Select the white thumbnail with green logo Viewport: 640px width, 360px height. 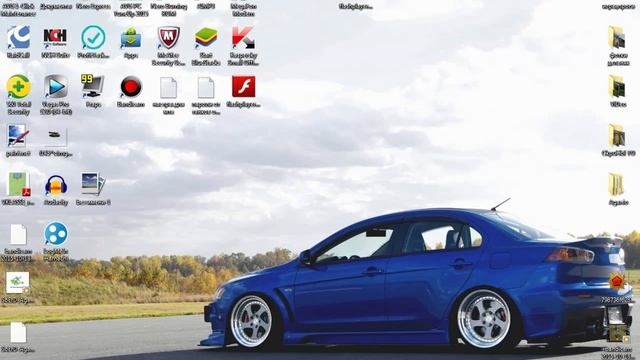[x=18, y=282]
